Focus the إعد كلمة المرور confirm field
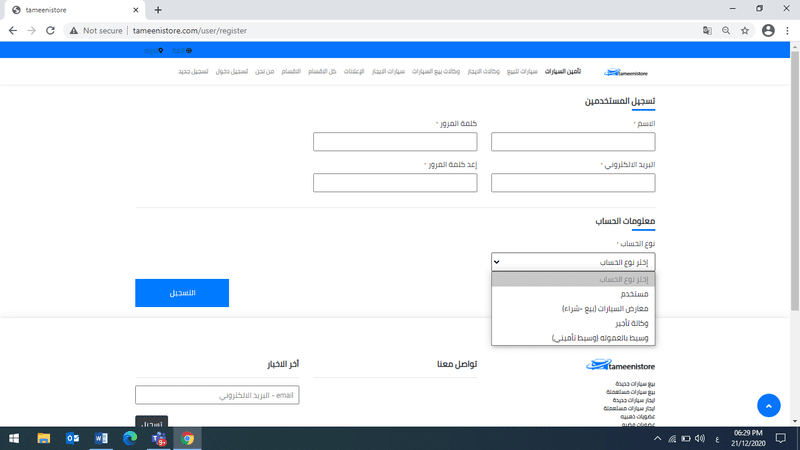Screen dimensions: 800x450 [395, 183]
